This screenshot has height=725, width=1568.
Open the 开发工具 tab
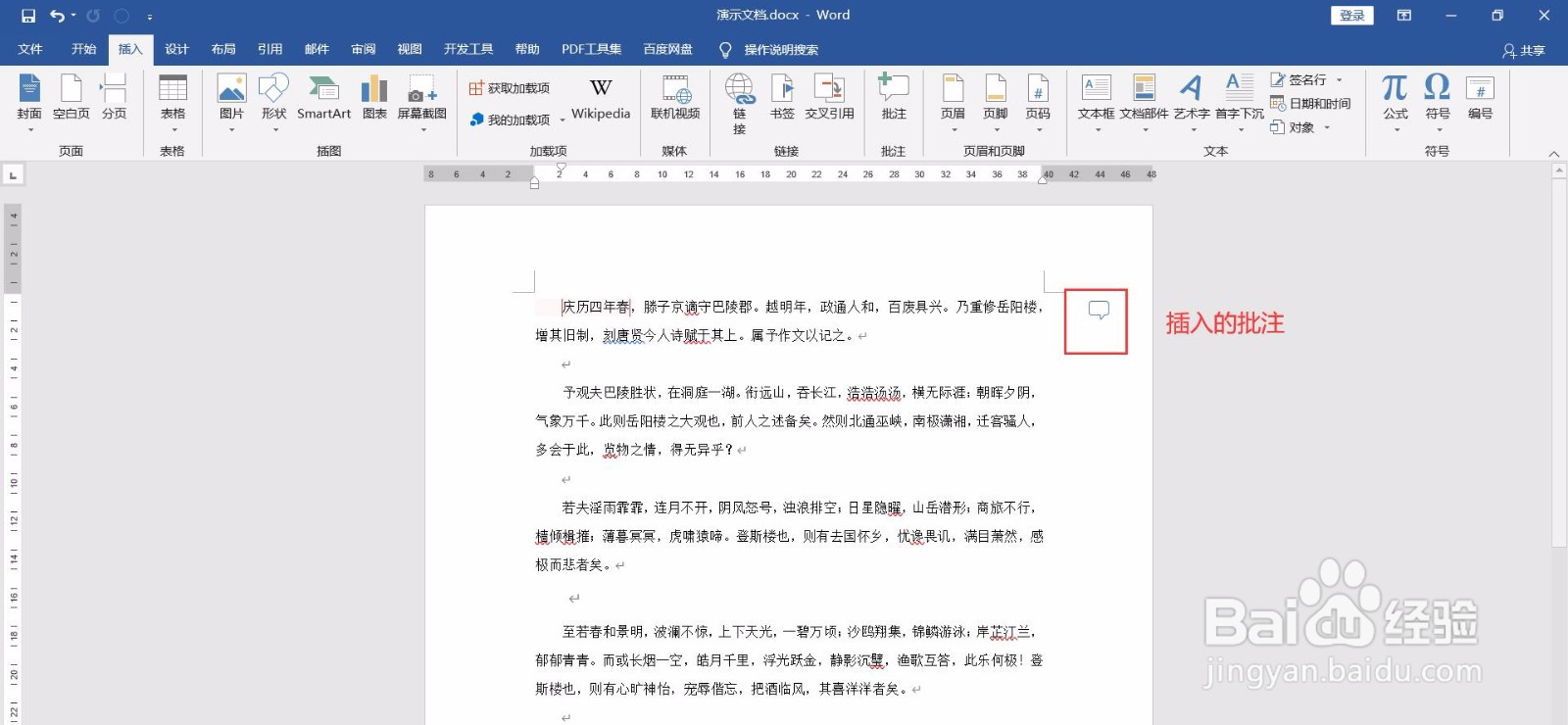(x=467, y=49)
